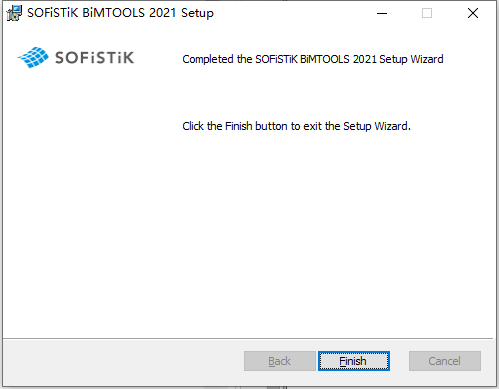Click the horizontal separator line above the buttons

[x=248, y=339]
